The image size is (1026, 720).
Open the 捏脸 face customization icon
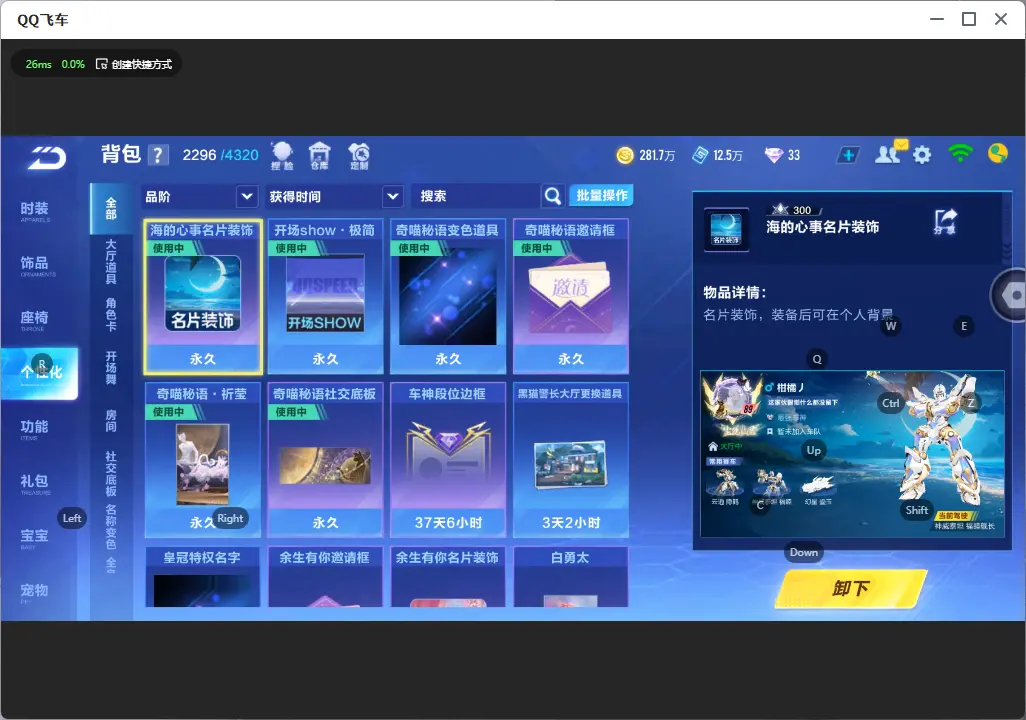(x=282, y=156)
